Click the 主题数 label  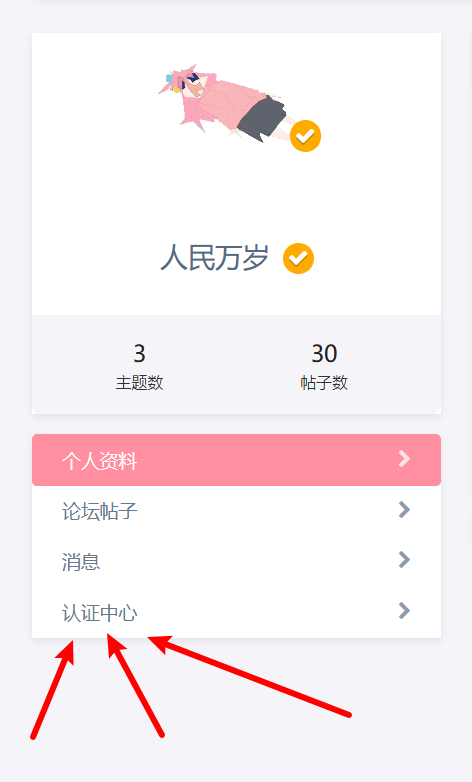pos(139,383)
